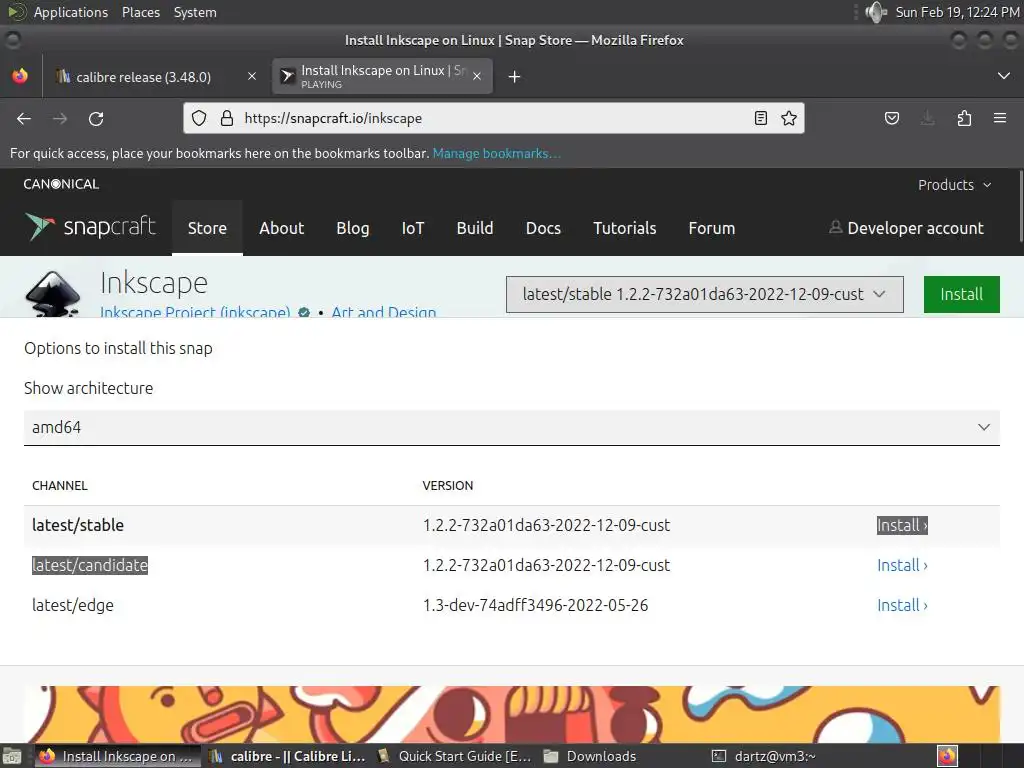Open the Docs nav item
1024x768 pixels.
pyautogui.click(x=543, y=228)
